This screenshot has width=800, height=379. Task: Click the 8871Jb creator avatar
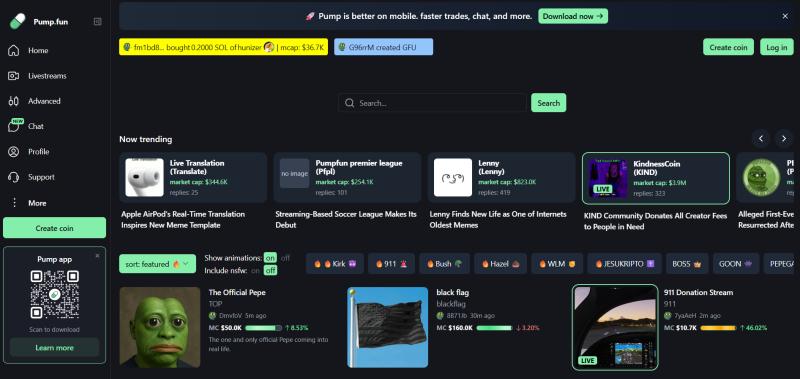coord(440,316)
